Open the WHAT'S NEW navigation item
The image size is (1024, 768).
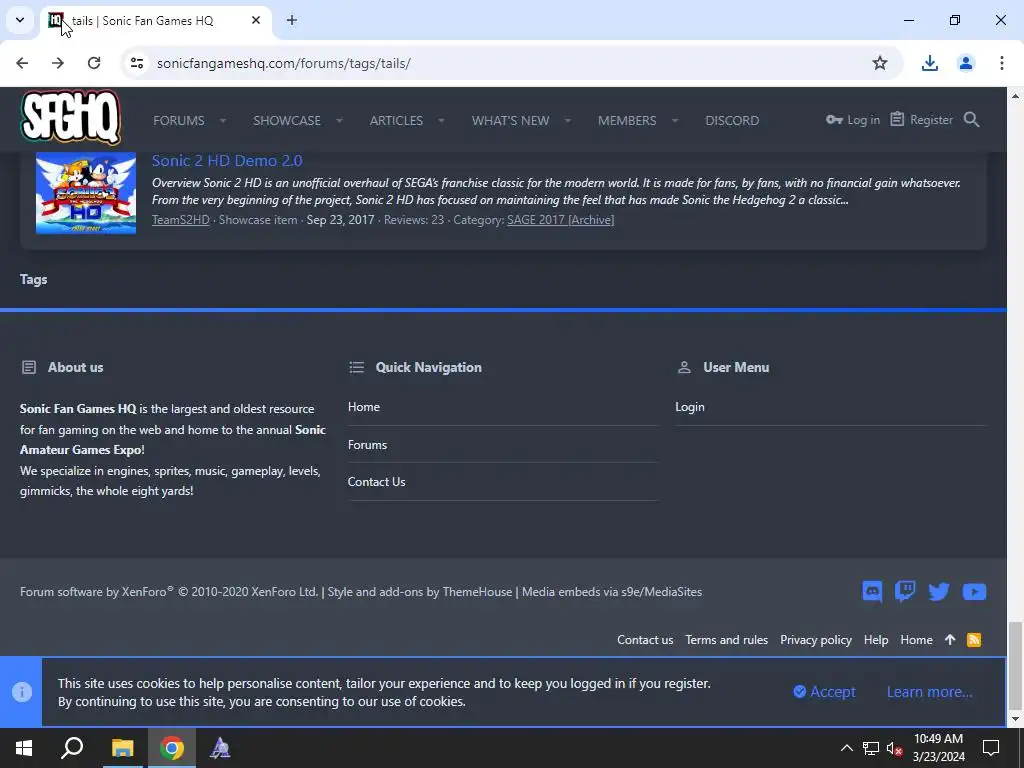click(x=511, y=121)
